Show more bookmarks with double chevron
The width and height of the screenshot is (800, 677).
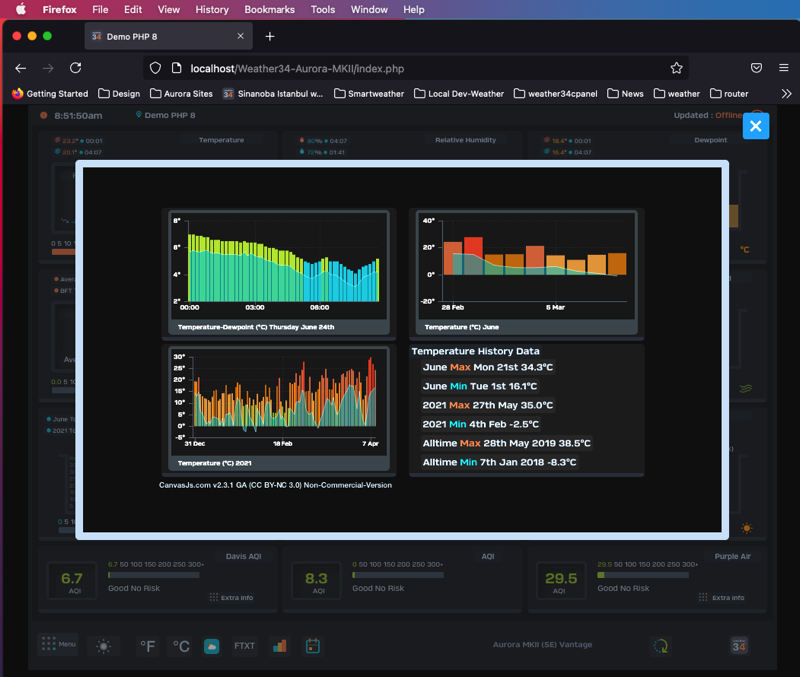[786, 94]
